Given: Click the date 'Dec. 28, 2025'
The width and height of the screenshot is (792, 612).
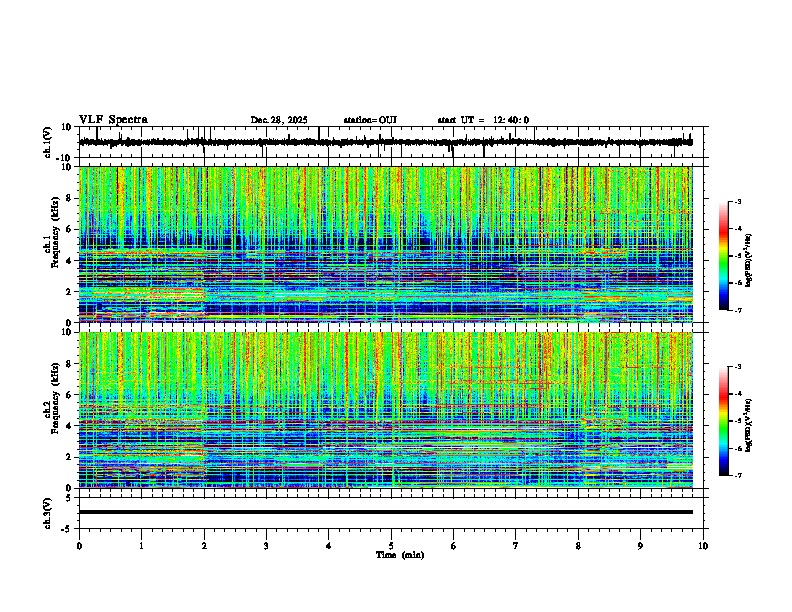Looking at the screenshot, I should [279, 120].
